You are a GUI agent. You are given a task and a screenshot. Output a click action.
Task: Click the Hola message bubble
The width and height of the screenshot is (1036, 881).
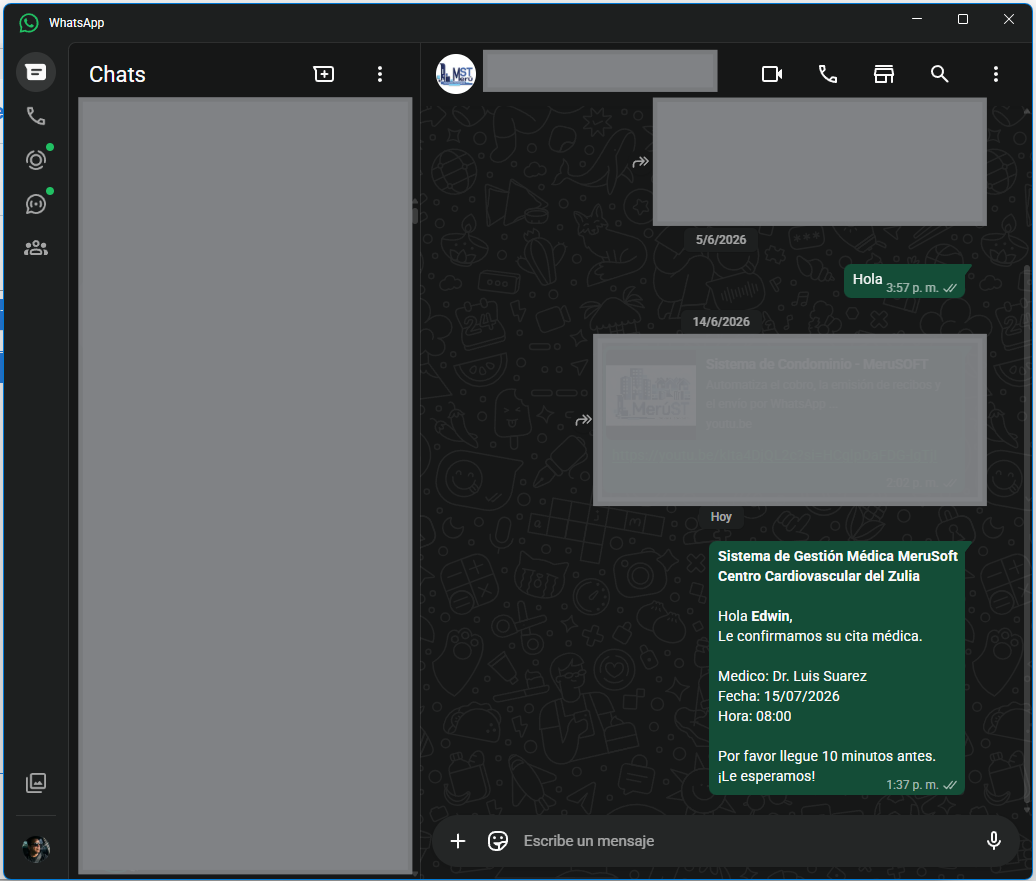[905, 281]
